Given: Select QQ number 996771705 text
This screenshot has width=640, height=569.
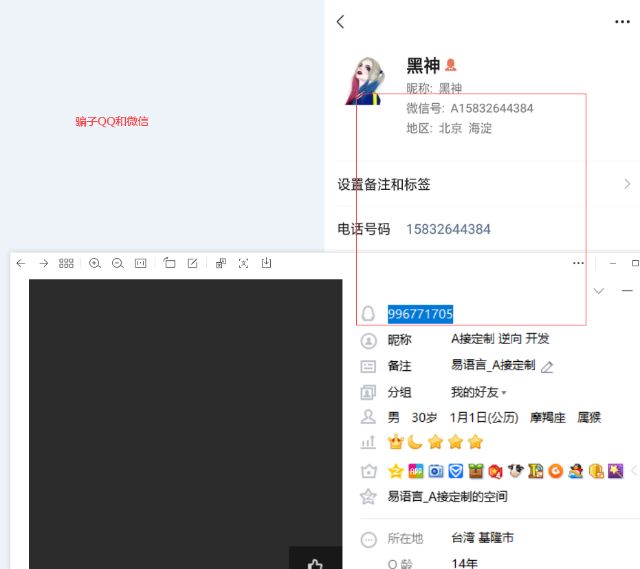Looking at the screenshot, I should pos(420,314).
